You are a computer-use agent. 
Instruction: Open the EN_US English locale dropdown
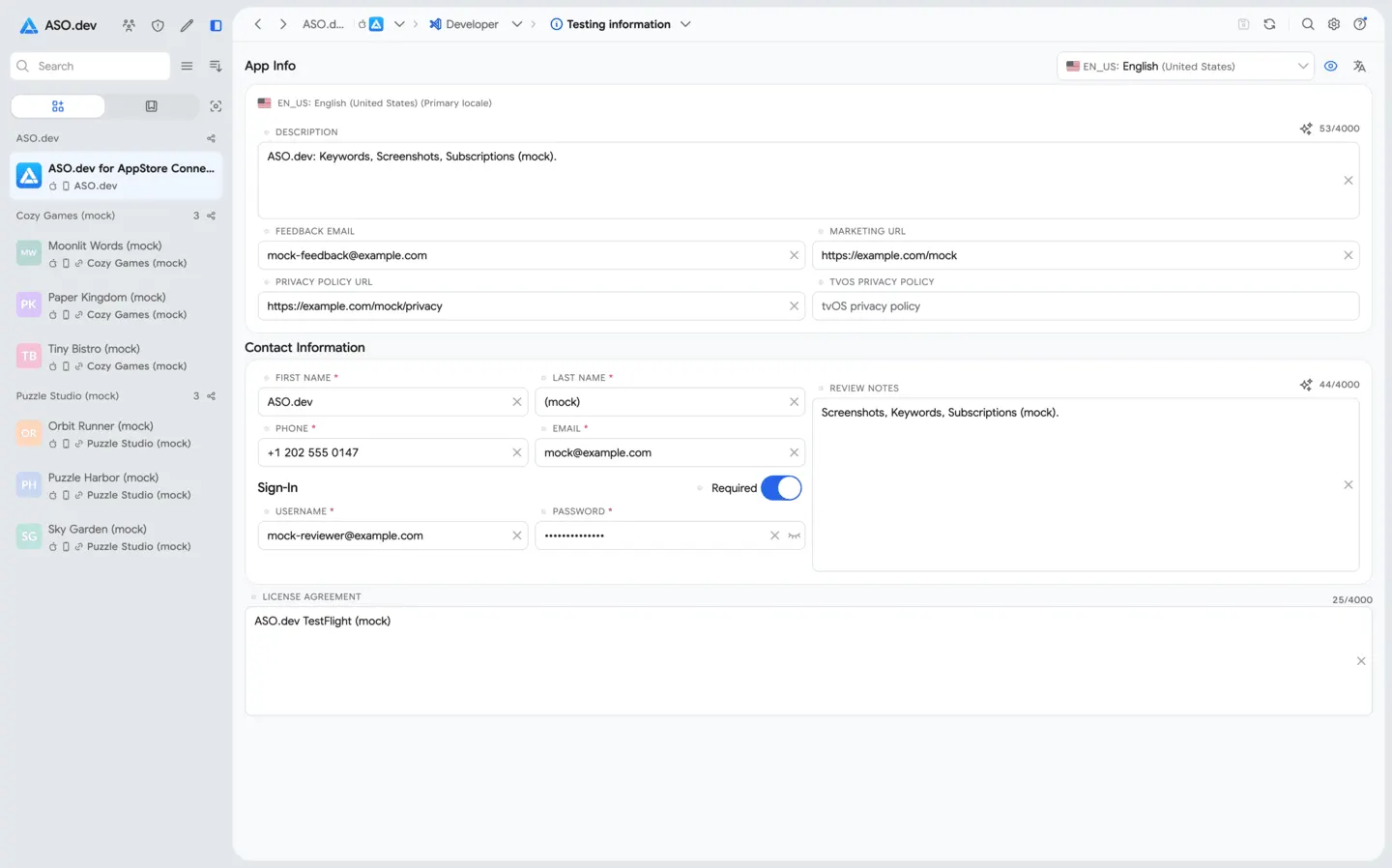[1185, 66]
